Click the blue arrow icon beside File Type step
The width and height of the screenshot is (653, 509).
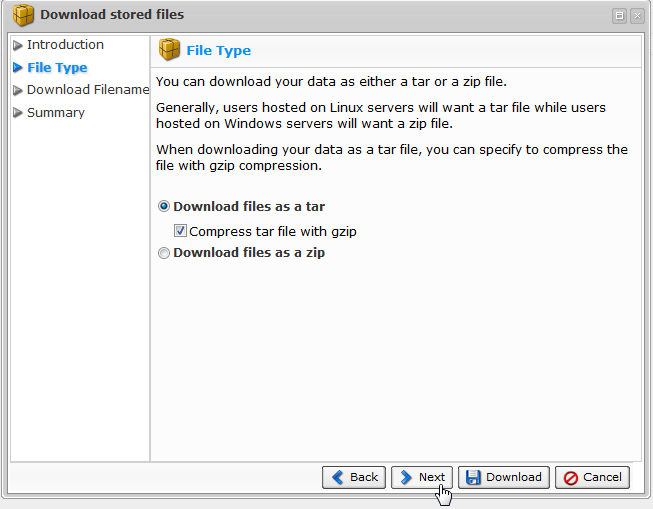coord(17,68)
